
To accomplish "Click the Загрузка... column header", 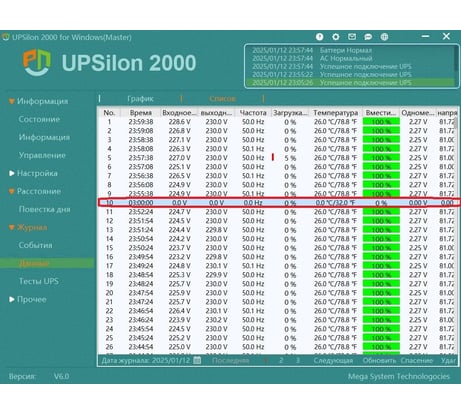I will click(x=290, y=113).
